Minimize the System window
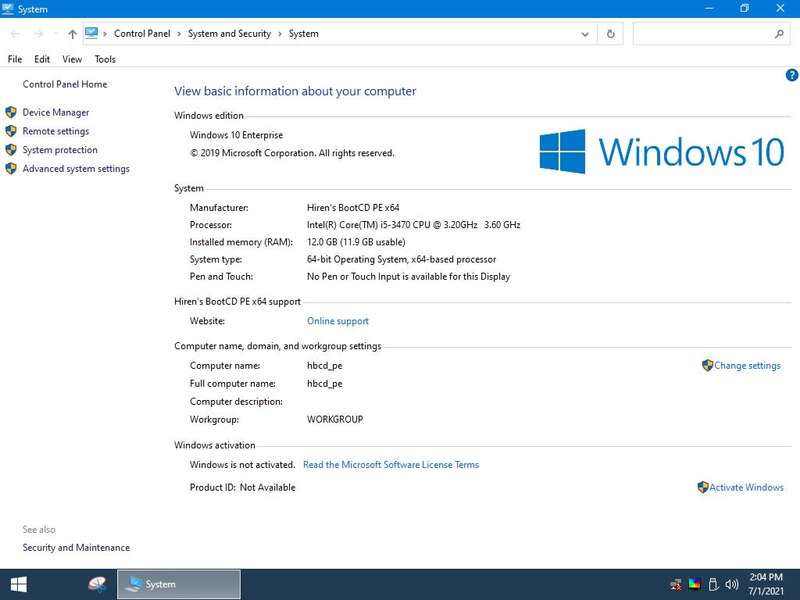The height and width of the screenshot is (600, 800). coord(709,9)
